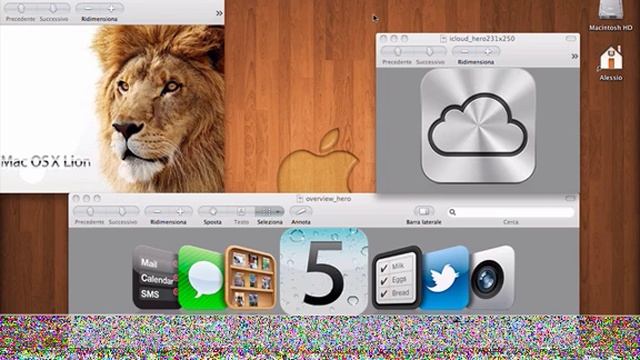This screenshot has height=360, width=640.
Task: Go to previous page in Lion window
Action: point(21,8)
